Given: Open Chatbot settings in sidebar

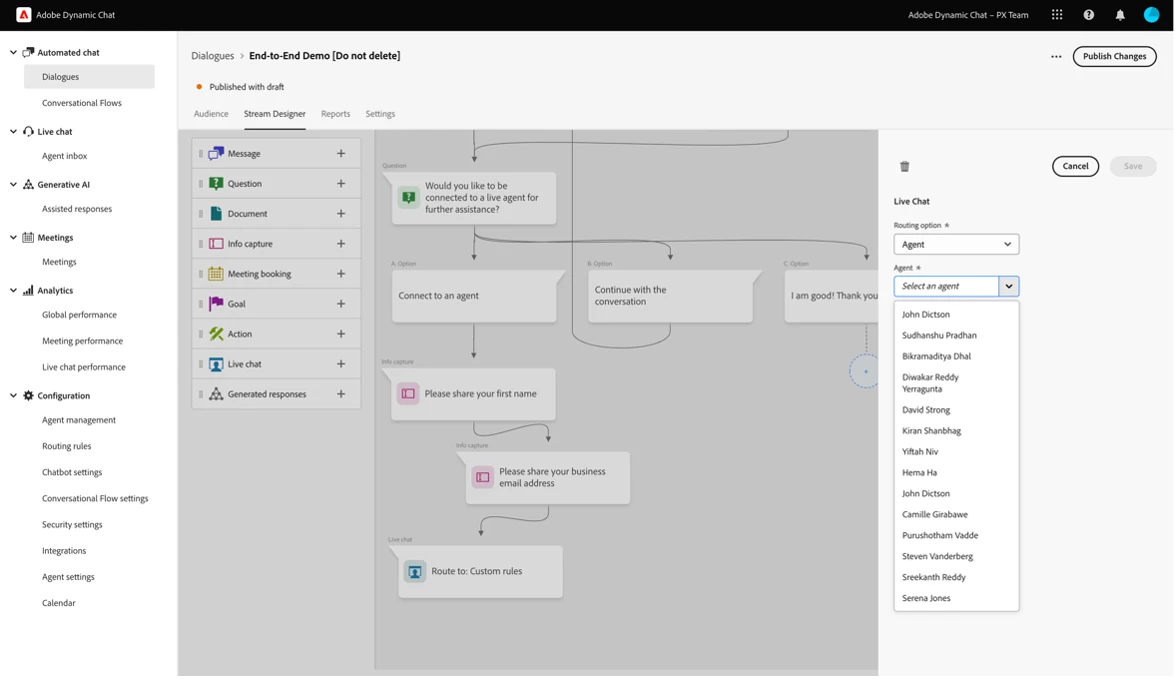Looking at the screenshot, I should 72,472.
